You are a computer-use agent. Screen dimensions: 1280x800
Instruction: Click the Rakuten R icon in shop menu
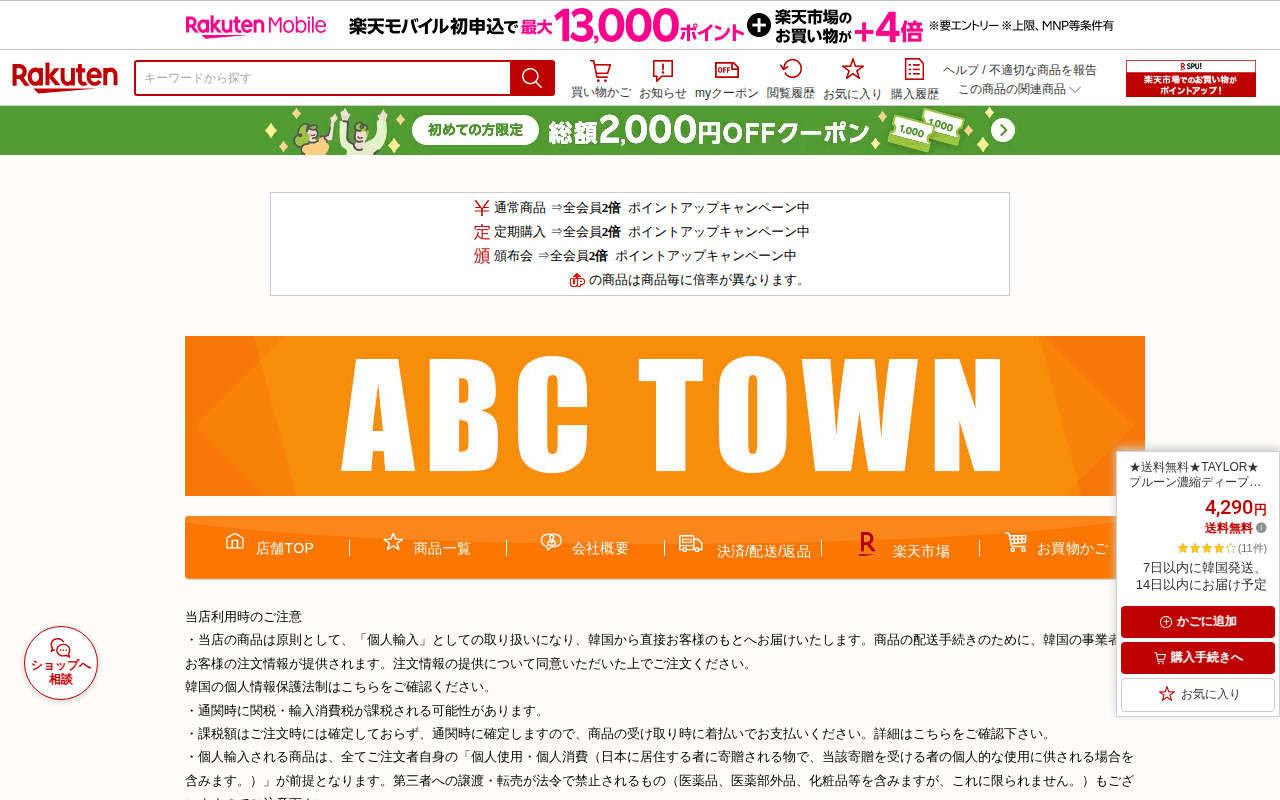pos(867,544)
